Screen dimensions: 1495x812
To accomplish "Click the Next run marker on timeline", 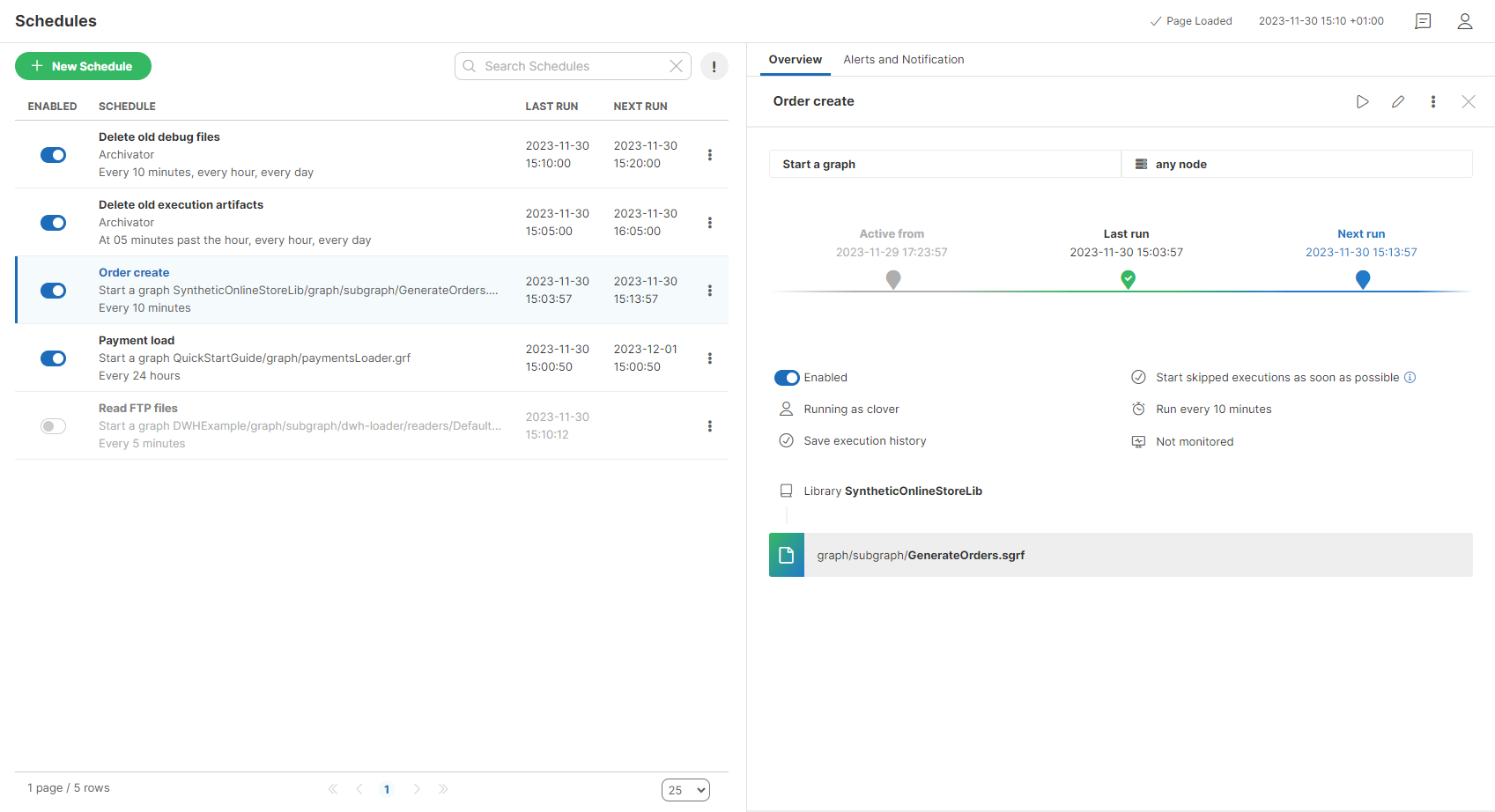I will (1362, 280).
